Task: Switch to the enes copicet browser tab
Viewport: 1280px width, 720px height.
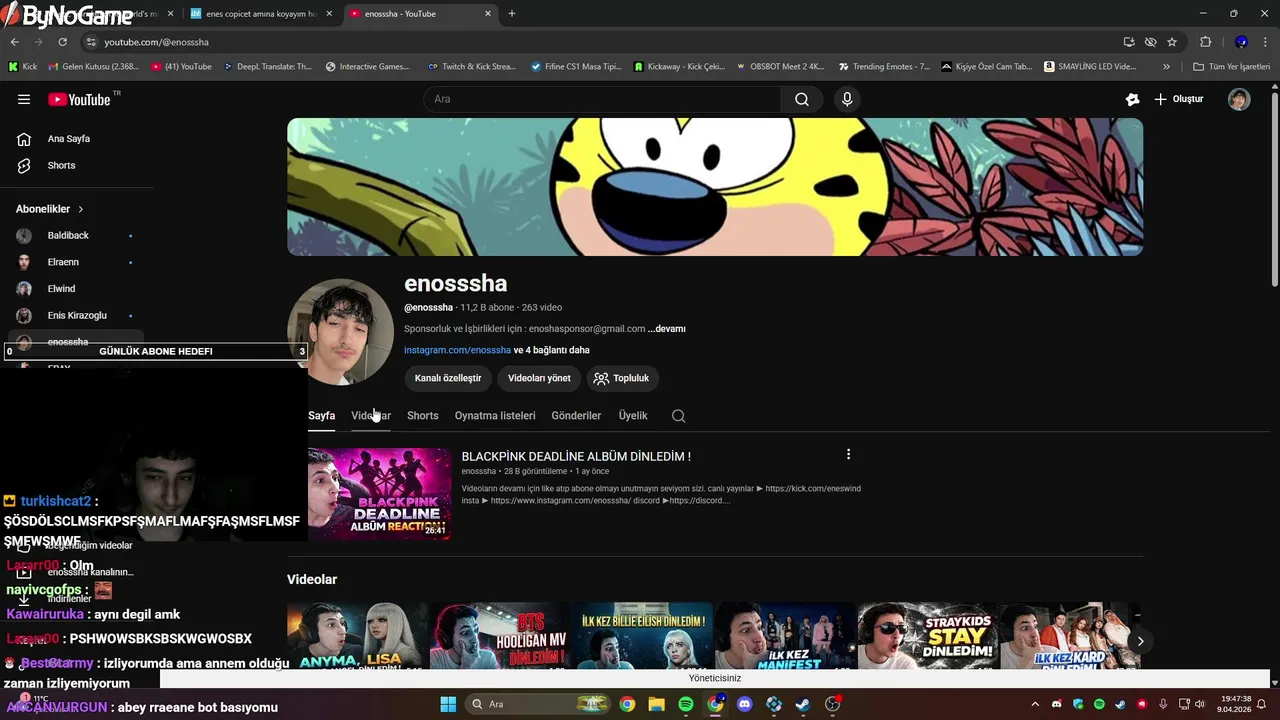Action: point(260,14)
